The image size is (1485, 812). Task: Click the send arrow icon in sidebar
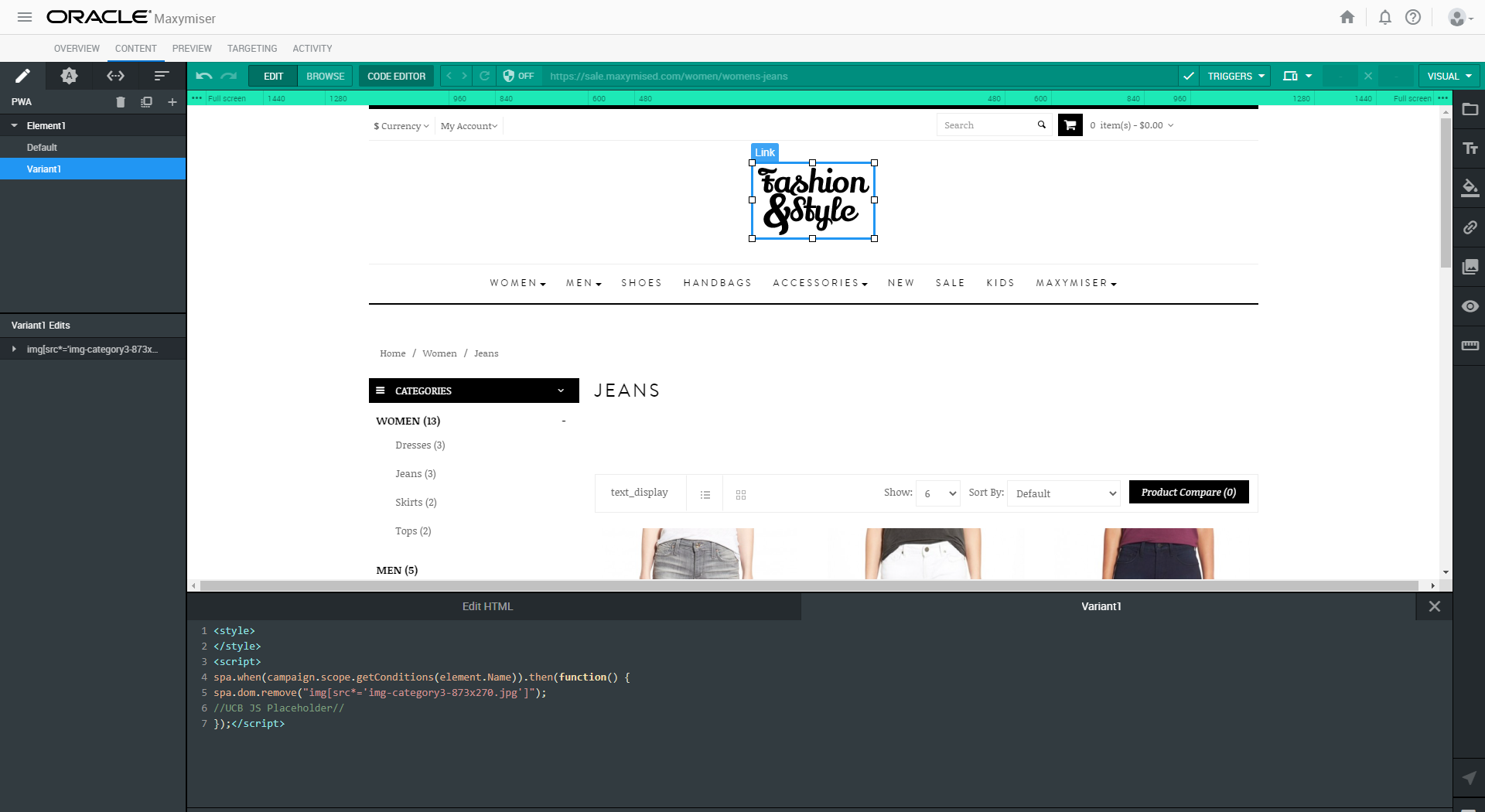[1470, 777]
